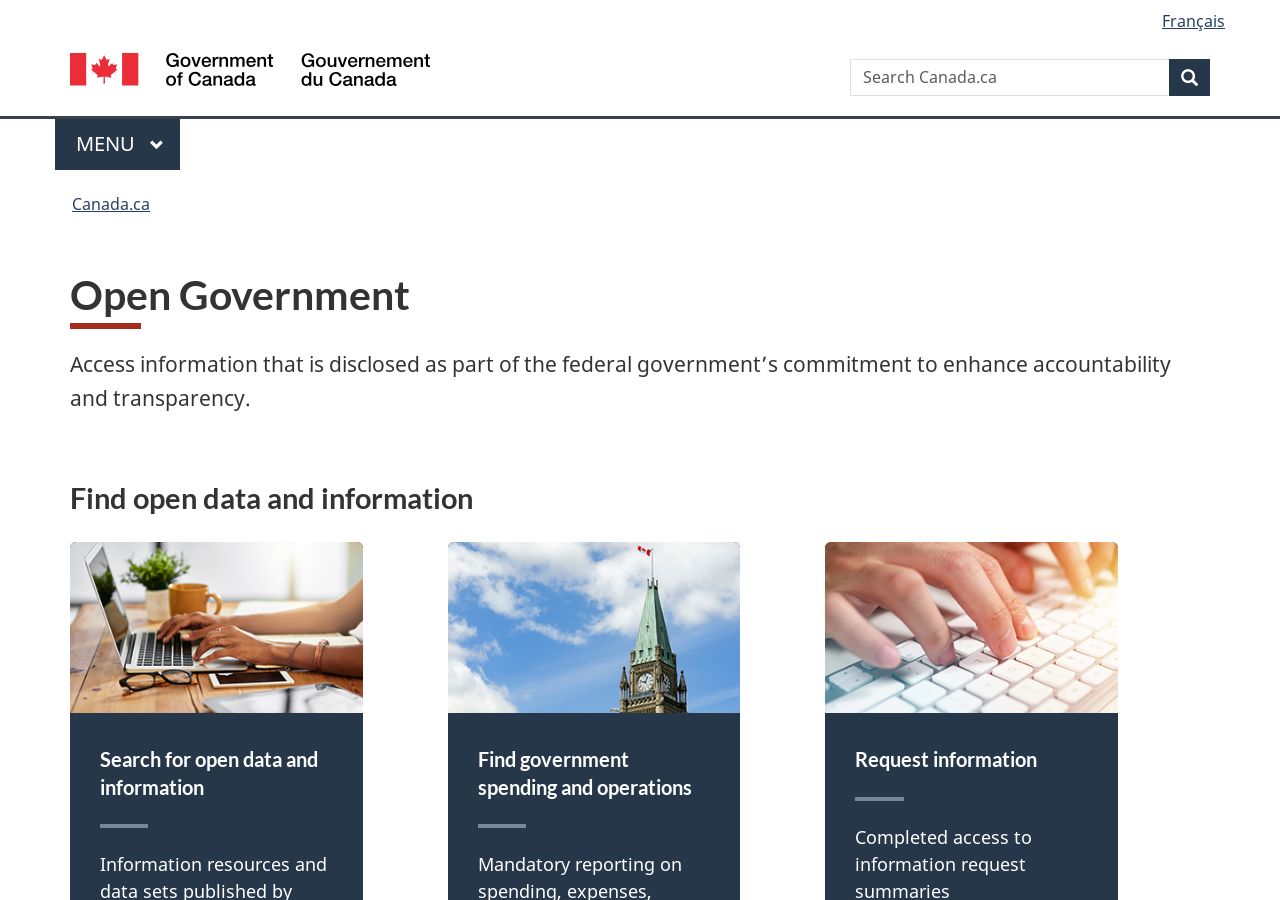This screenshot has width=1280, height=900.
Task: Open Search for open data and information
Action: point(209,773)
